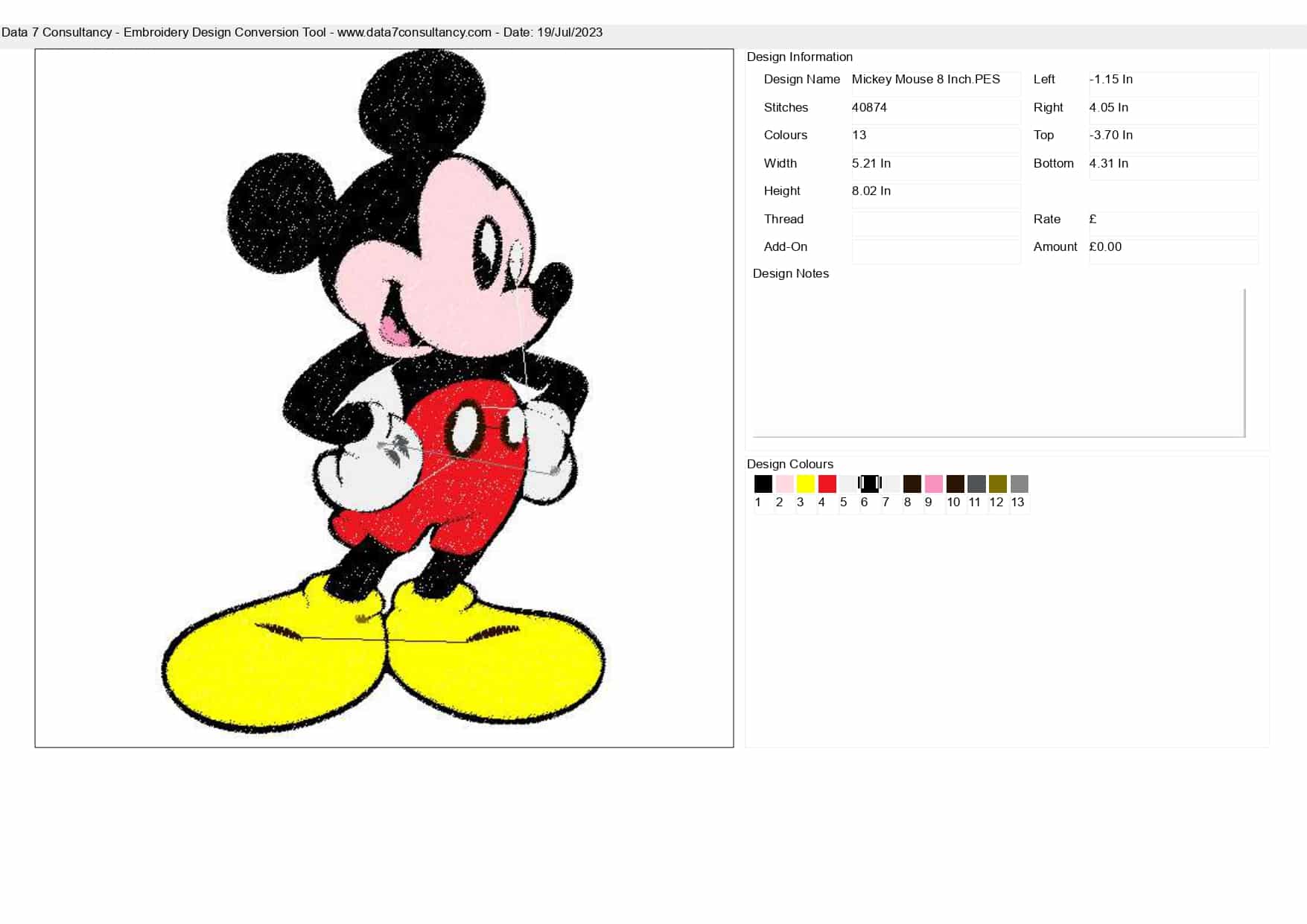Viewport: 1307px width, 924px height.
Task: Click the Design Colours heading
Action: tap(789, 464)
